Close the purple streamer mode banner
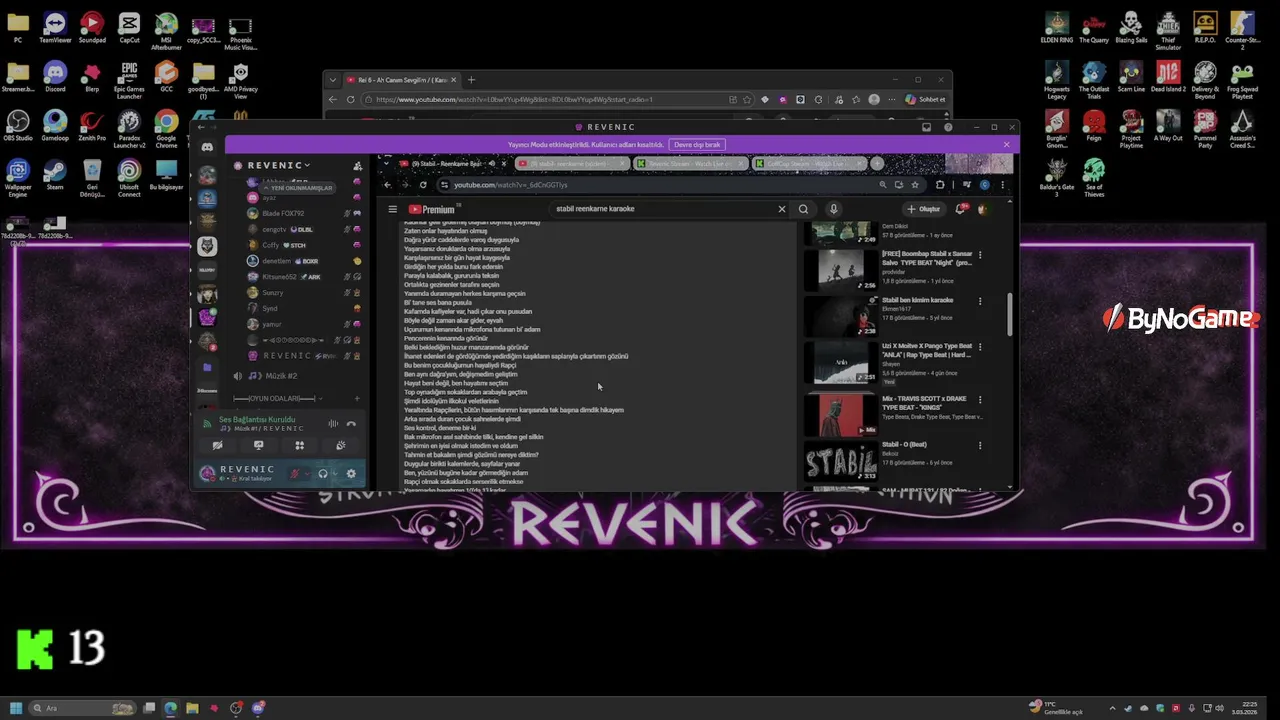Screen dimensions: 1280x720 pos(1006,145)
